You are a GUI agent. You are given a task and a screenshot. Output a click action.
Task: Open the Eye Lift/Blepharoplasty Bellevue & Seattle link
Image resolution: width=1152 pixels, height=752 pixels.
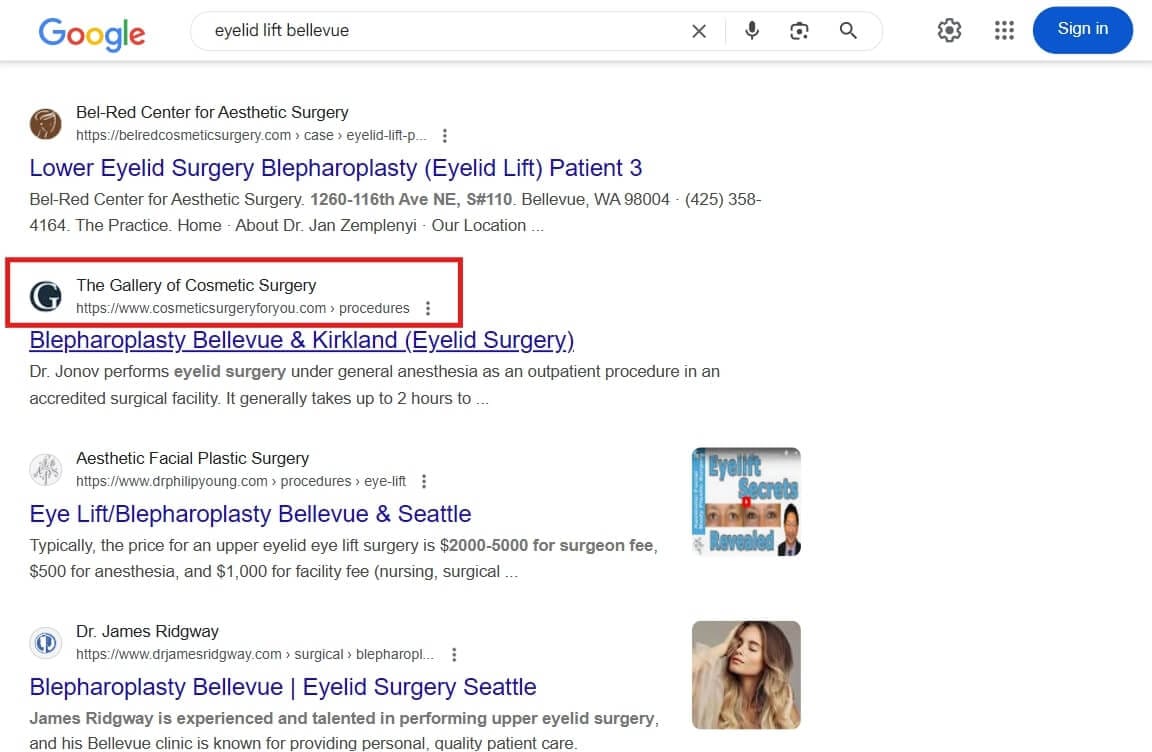pos(251,514)
